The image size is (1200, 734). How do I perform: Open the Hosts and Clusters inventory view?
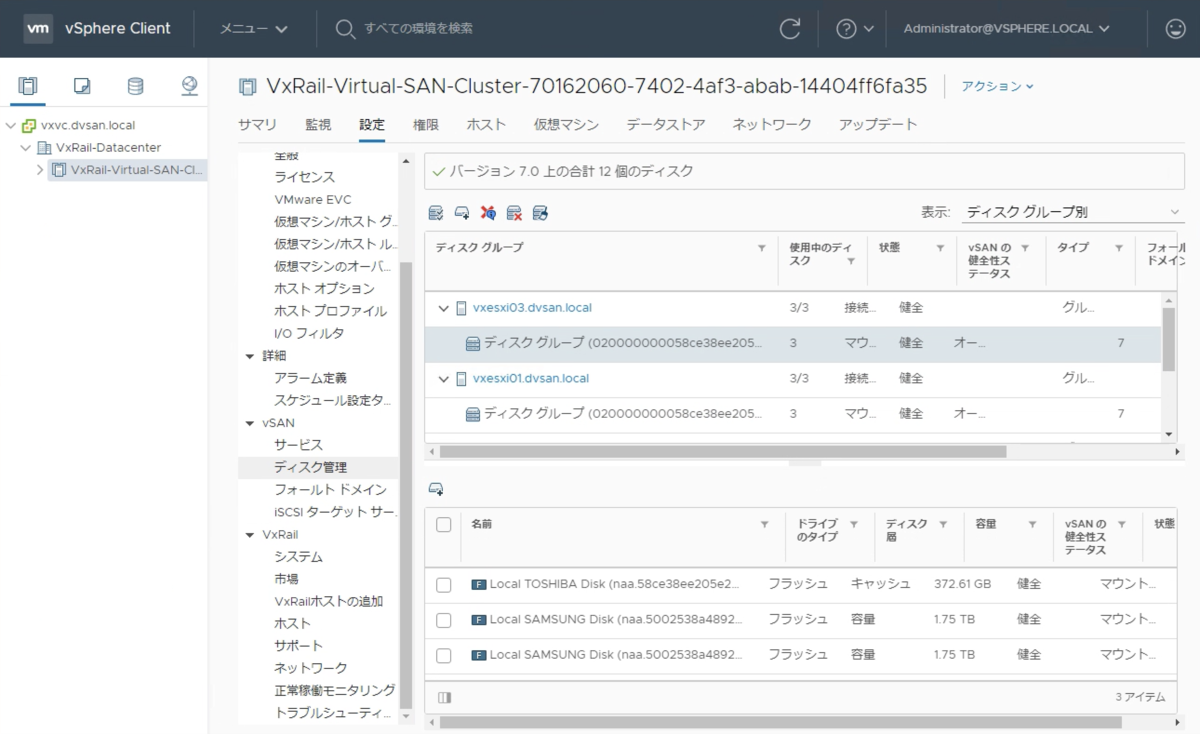(28, 86)
